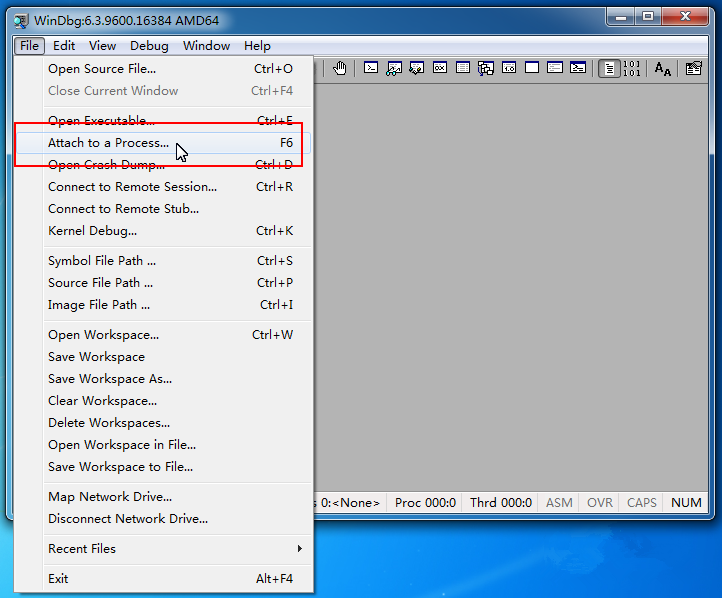Open the View menu
722x598 pixels.
point(102,46)
